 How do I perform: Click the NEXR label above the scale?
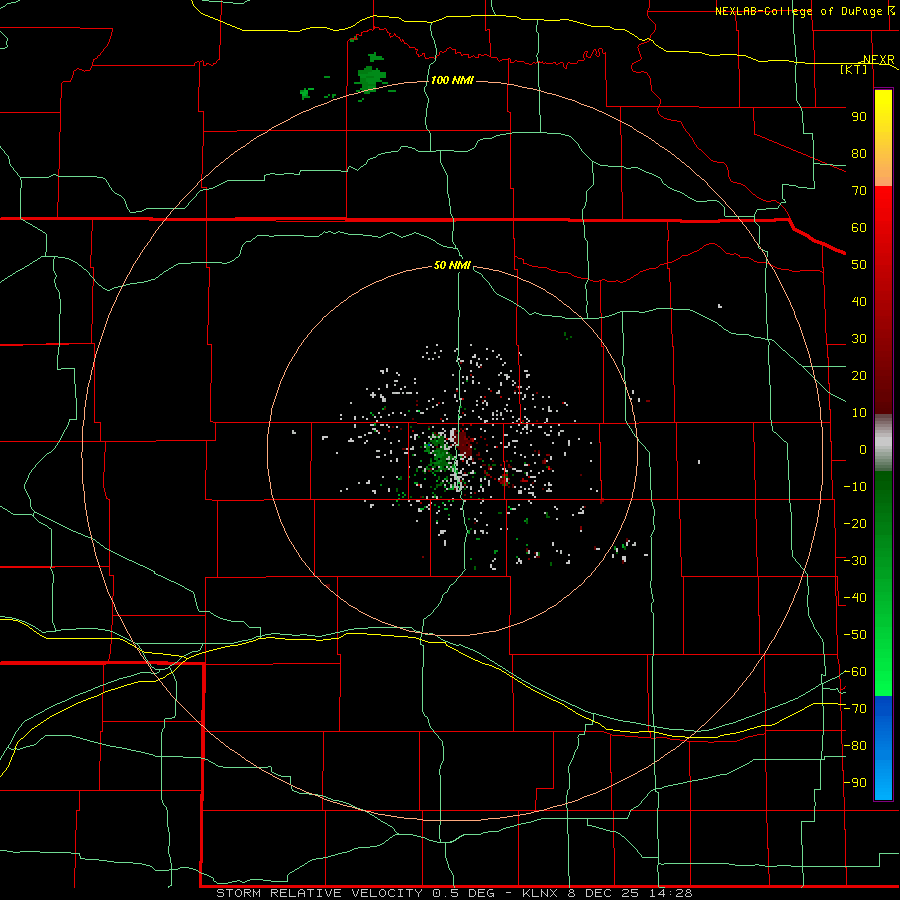pos(878,60)
